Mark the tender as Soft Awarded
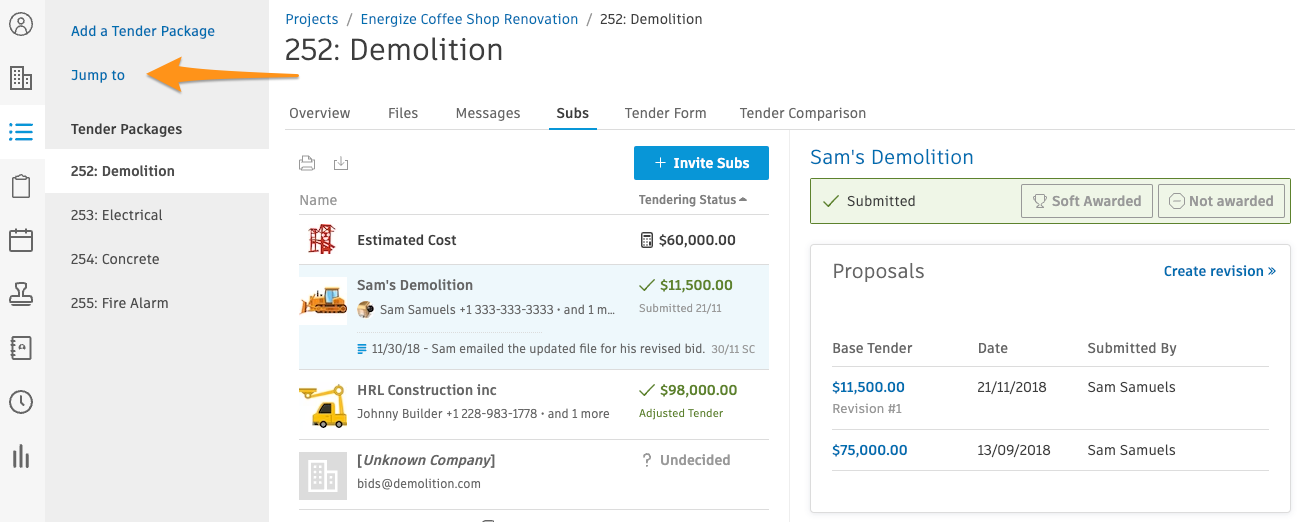 click(1086, 201)
